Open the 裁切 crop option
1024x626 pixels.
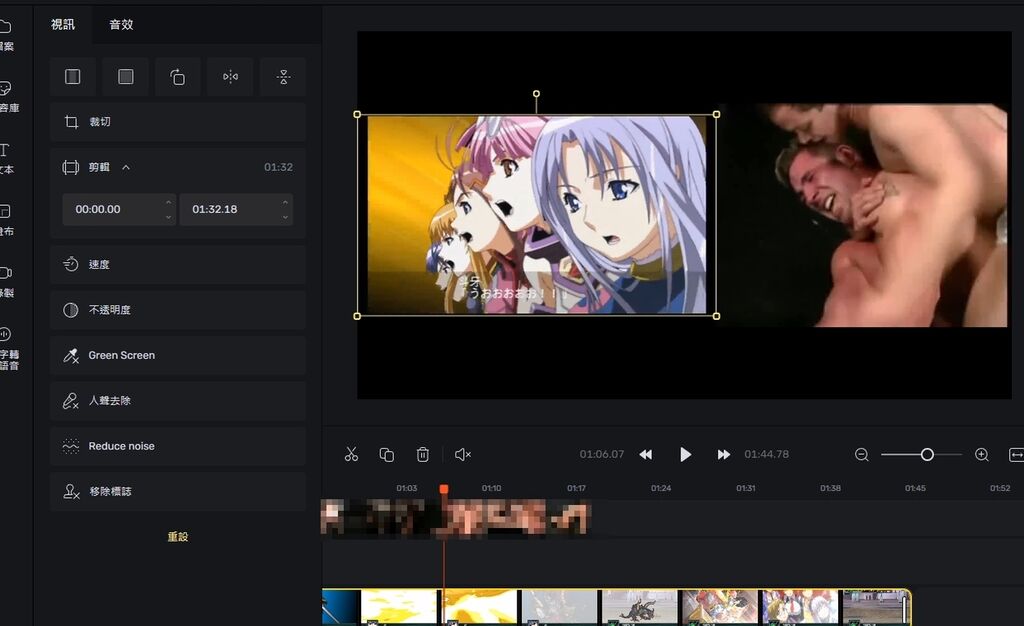(x=178, y=122)
